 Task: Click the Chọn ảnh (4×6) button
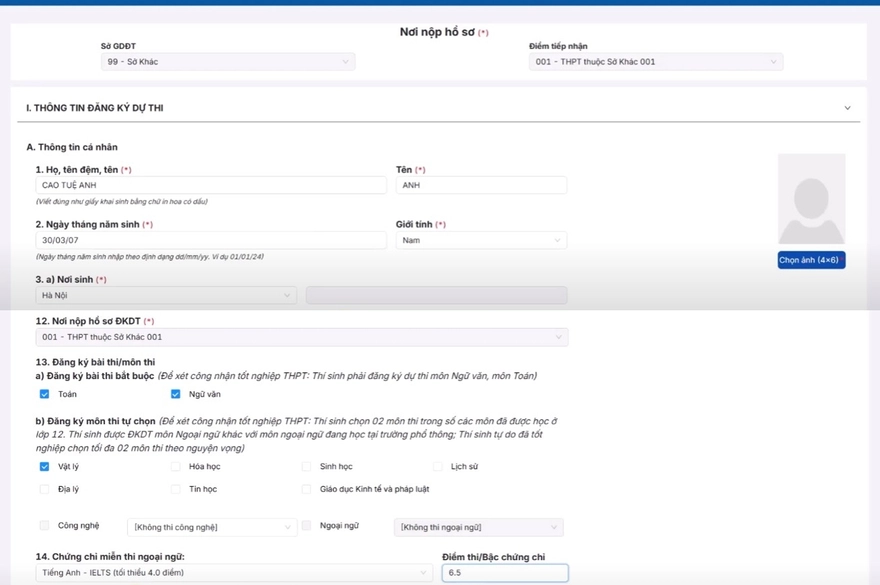coord(811,260)
